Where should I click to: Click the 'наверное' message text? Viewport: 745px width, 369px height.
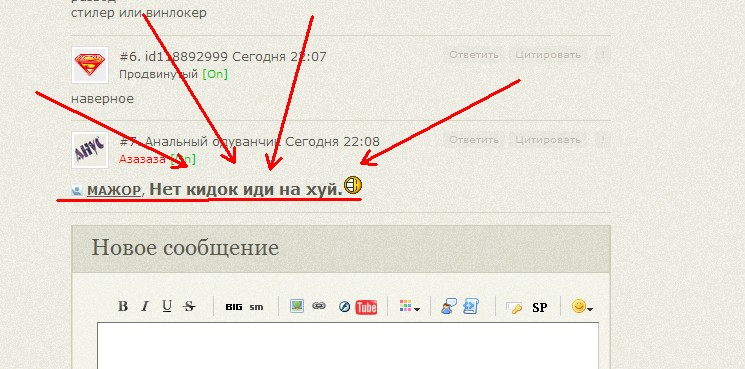pyautogui.click(x=102, y=99)
